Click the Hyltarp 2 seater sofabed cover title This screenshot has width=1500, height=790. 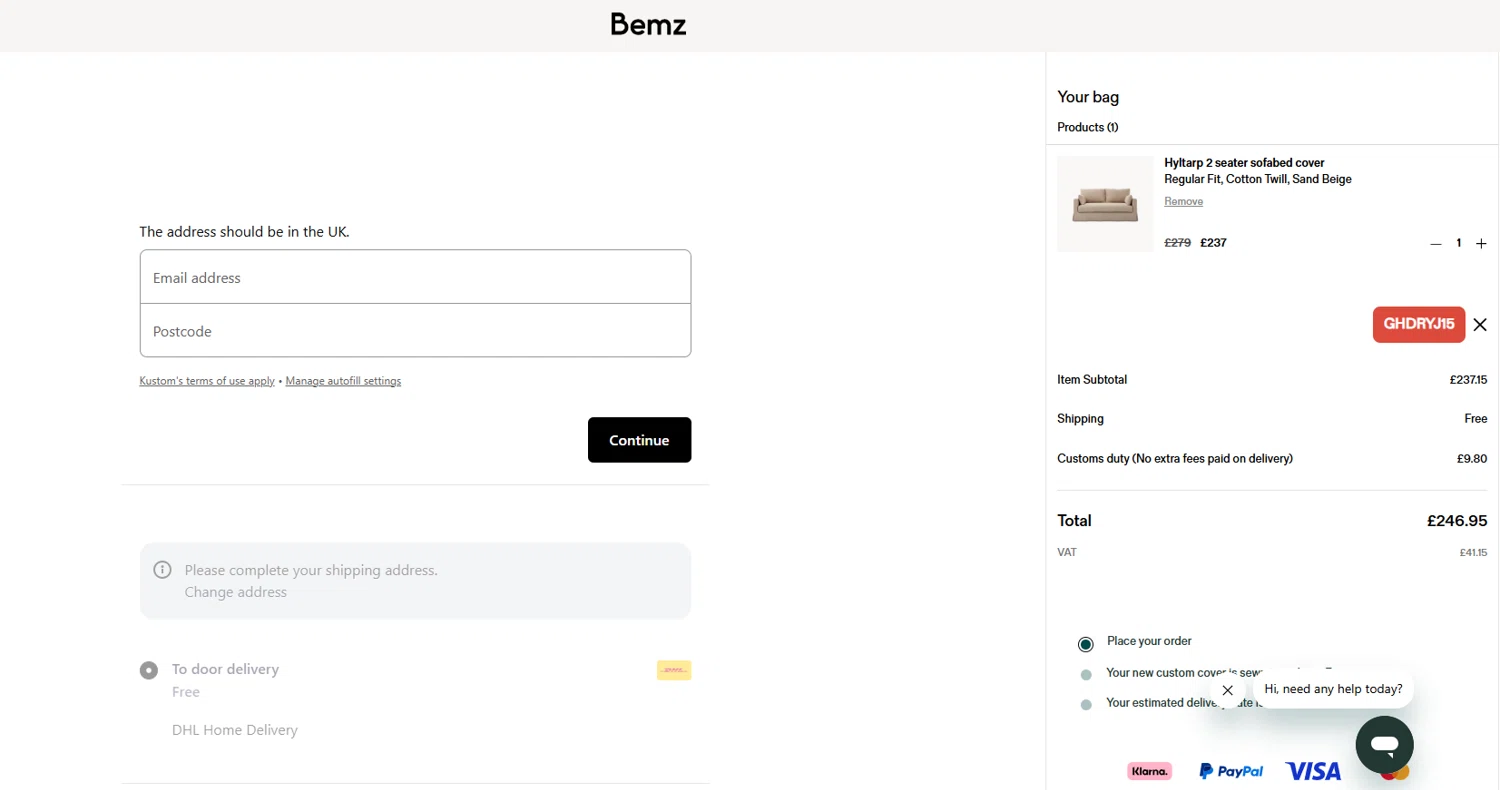point(1244,163)
